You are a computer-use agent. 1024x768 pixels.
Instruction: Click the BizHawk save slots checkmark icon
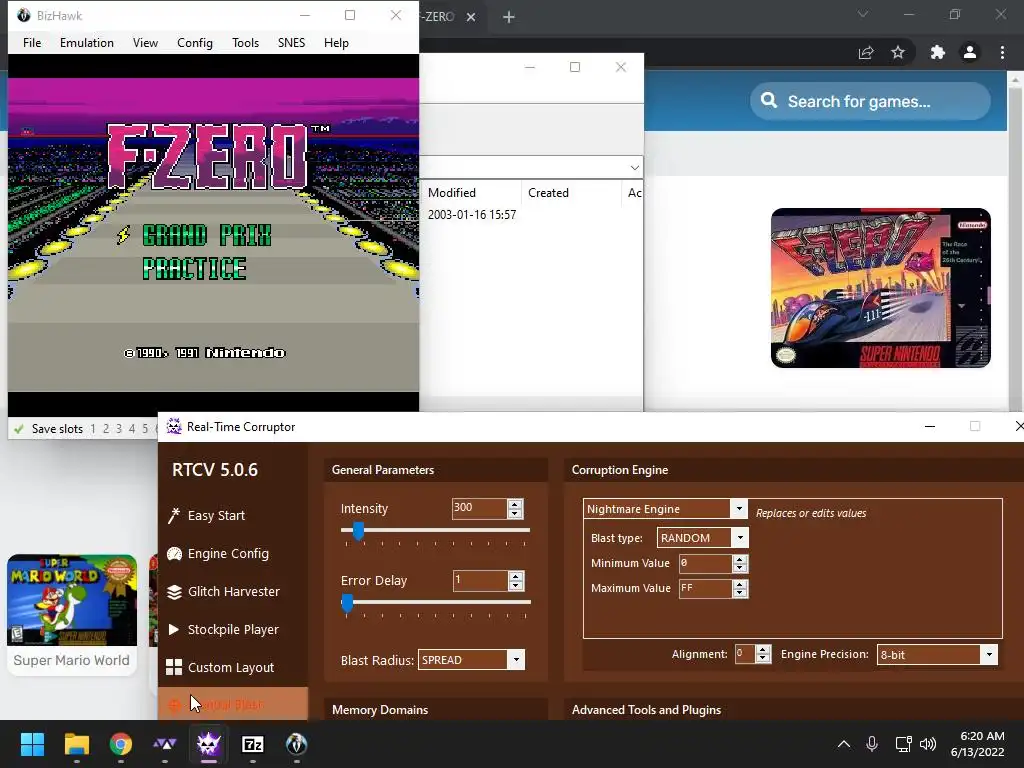(x=18, y=429)
